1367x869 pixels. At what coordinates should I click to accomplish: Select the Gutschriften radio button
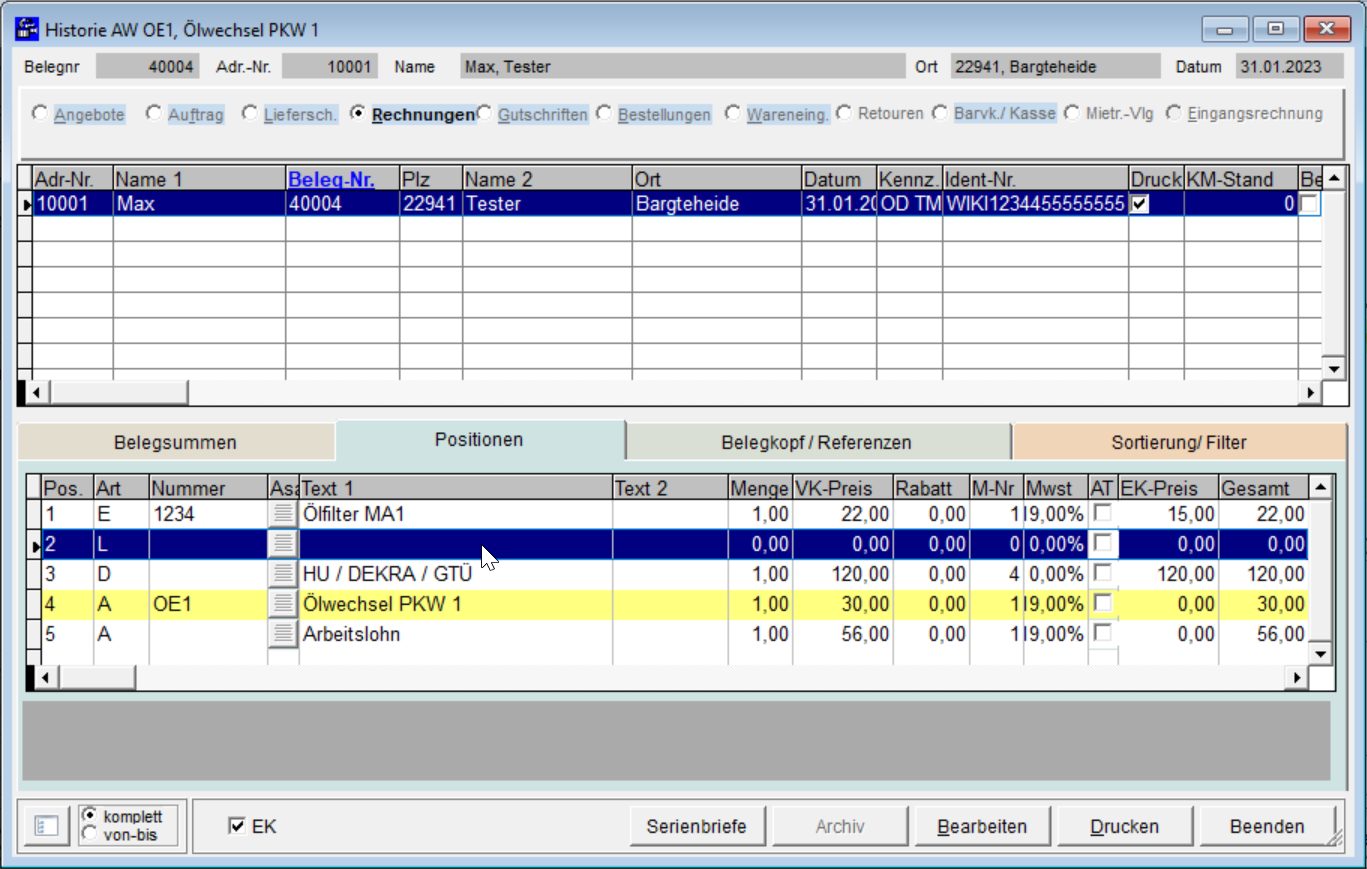(483, 113)
